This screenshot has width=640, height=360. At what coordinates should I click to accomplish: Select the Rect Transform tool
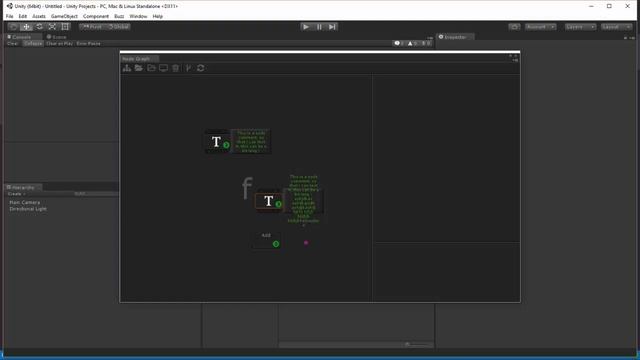(x=65, y=27)
